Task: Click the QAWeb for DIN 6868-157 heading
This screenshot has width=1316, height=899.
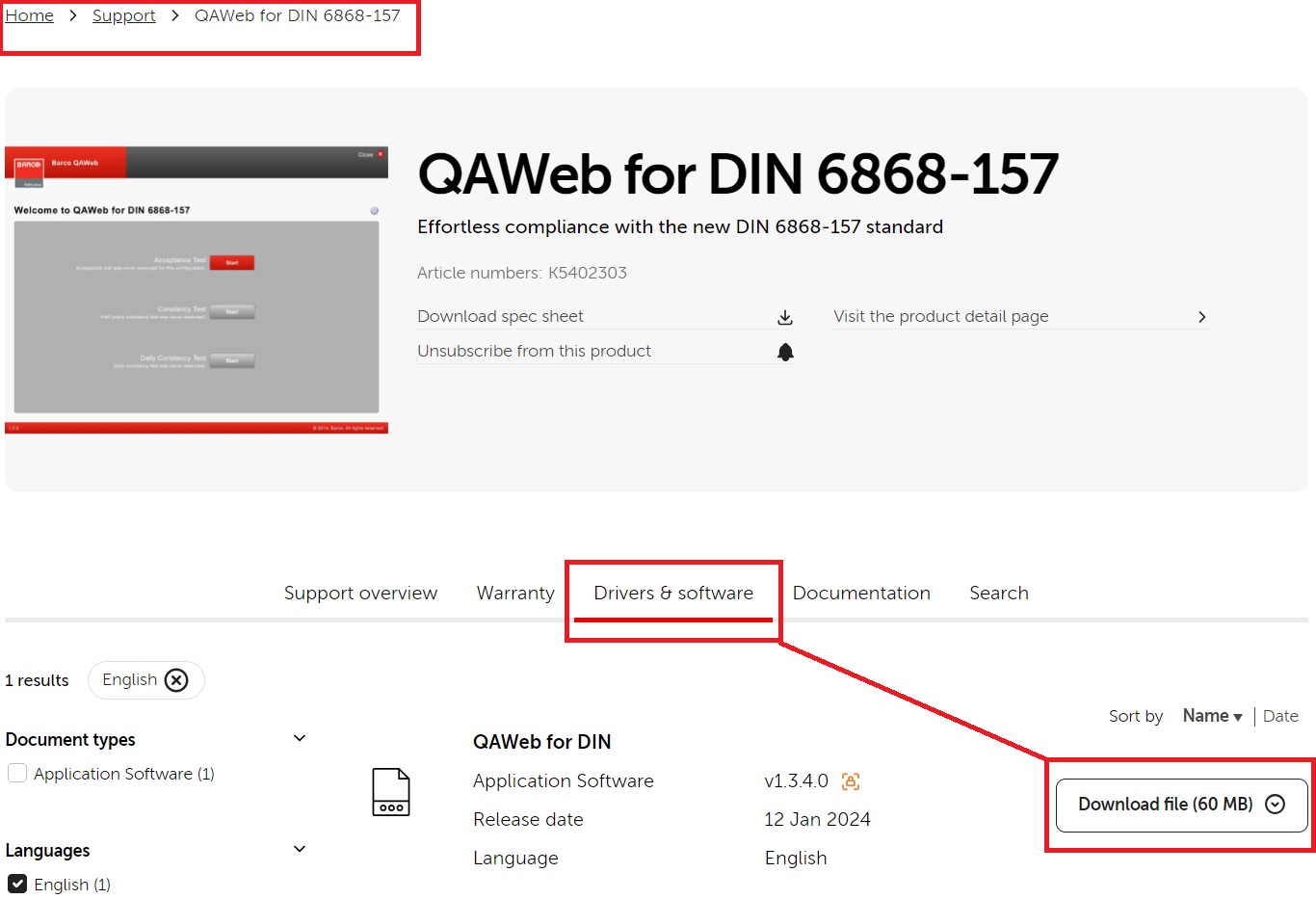Action: (x=738, y=174)
